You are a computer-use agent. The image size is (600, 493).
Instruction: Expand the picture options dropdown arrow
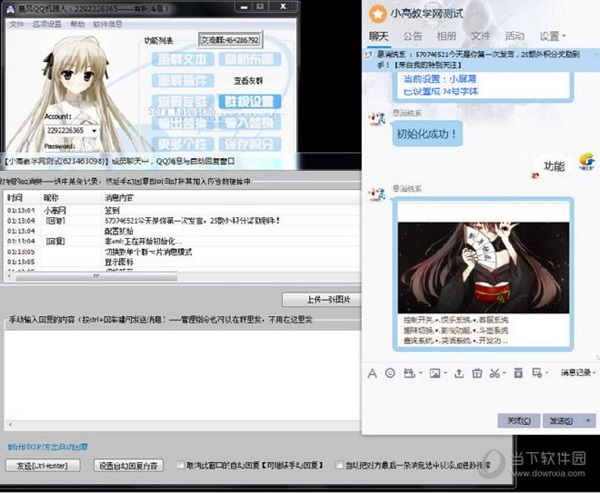pyautogui.click(x=446, y=373)
